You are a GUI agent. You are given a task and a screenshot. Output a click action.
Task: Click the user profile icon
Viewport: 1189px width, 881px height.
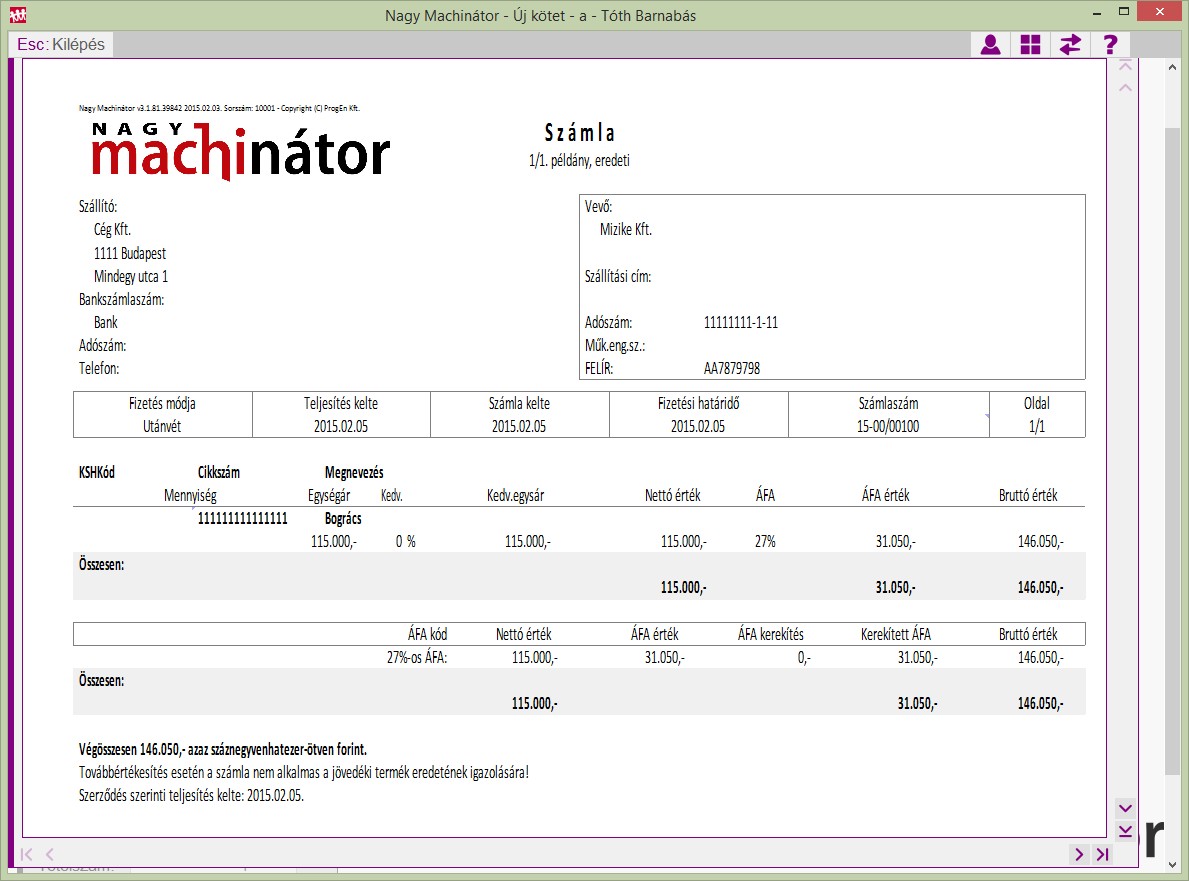click(990, 45)
